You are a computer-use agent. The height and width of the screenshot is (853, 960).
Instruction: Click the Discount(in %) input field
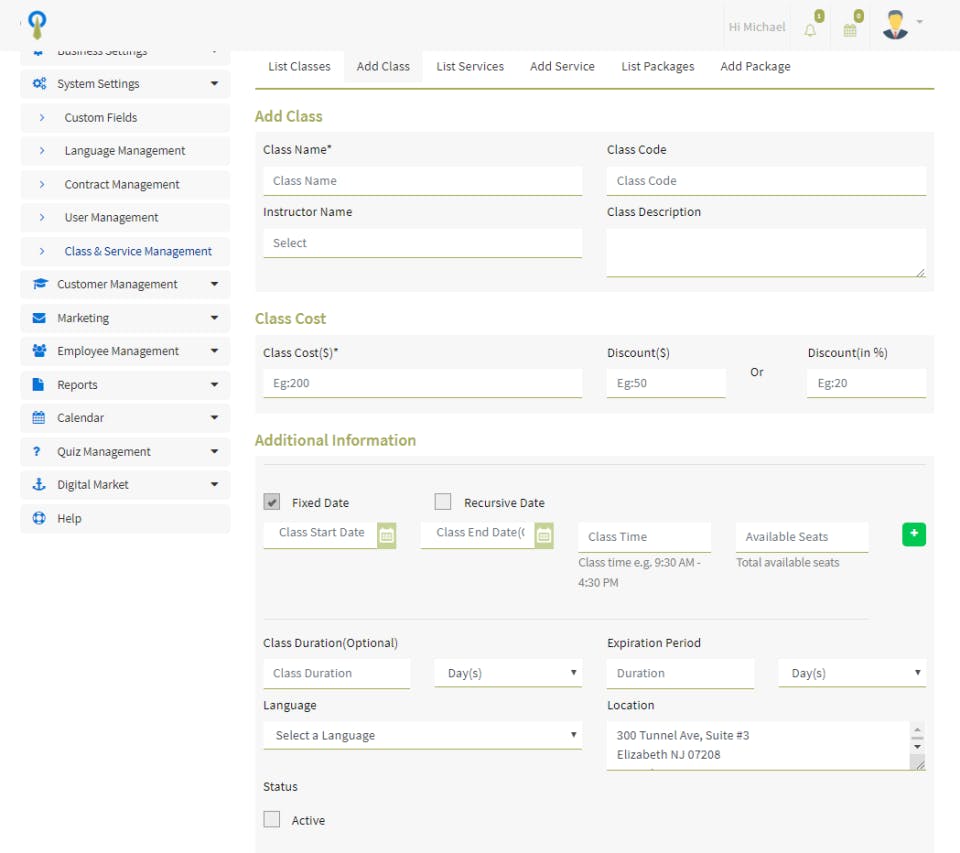tap(866, 383)
